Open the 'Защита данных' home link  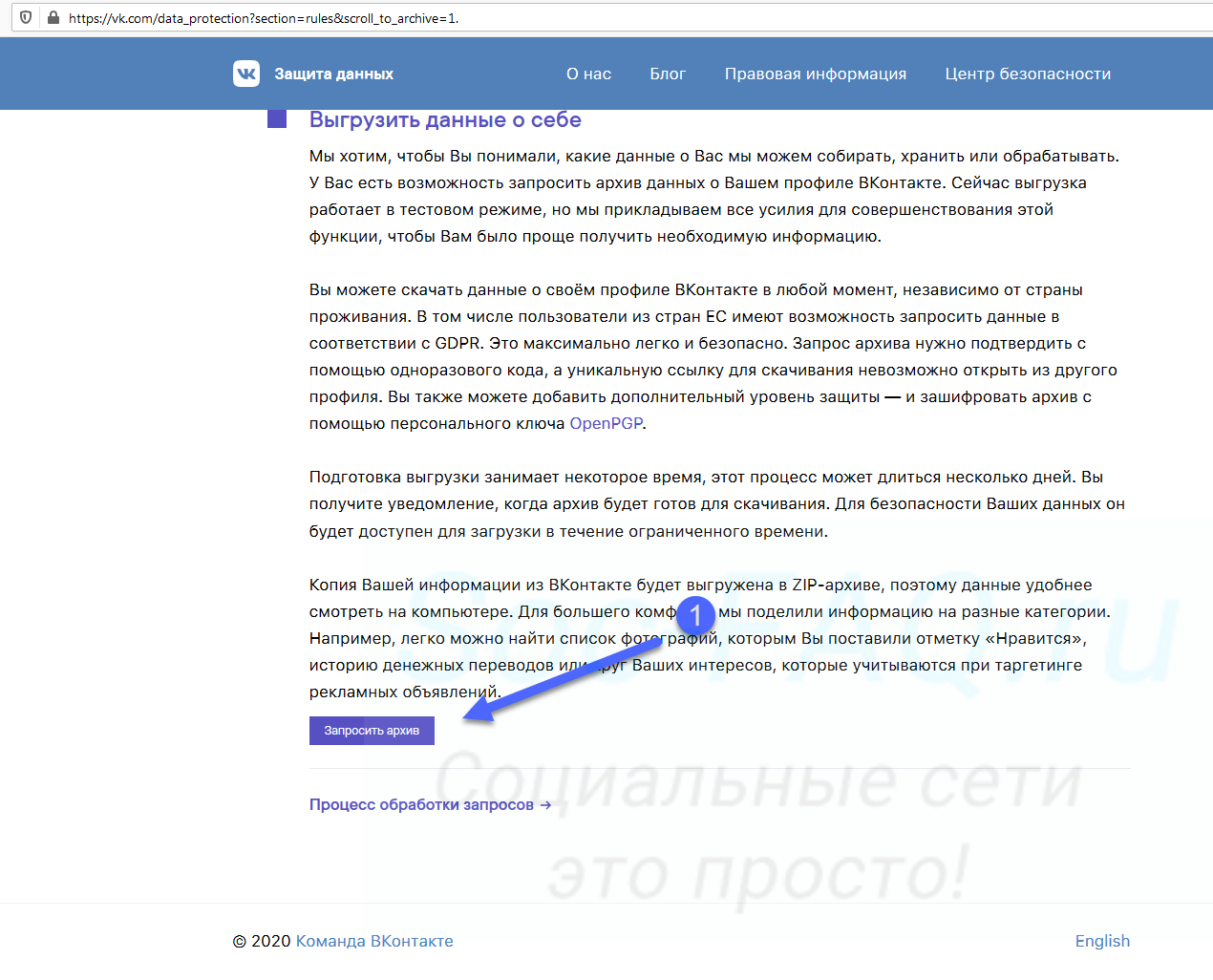click(x=333, y=74)
